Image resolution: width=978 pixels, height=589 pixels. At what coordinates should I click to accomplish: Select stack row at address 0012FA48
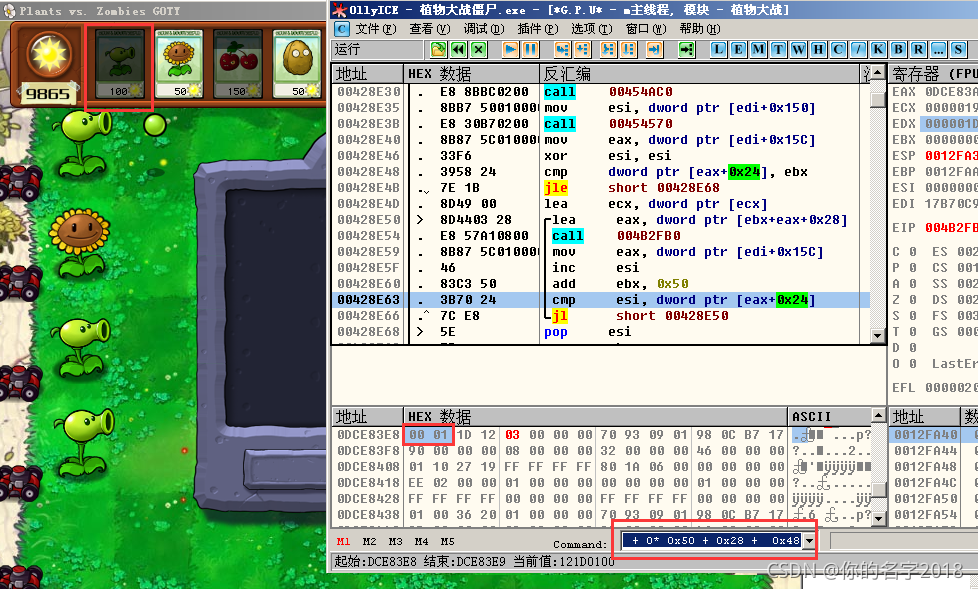(933, 467)
